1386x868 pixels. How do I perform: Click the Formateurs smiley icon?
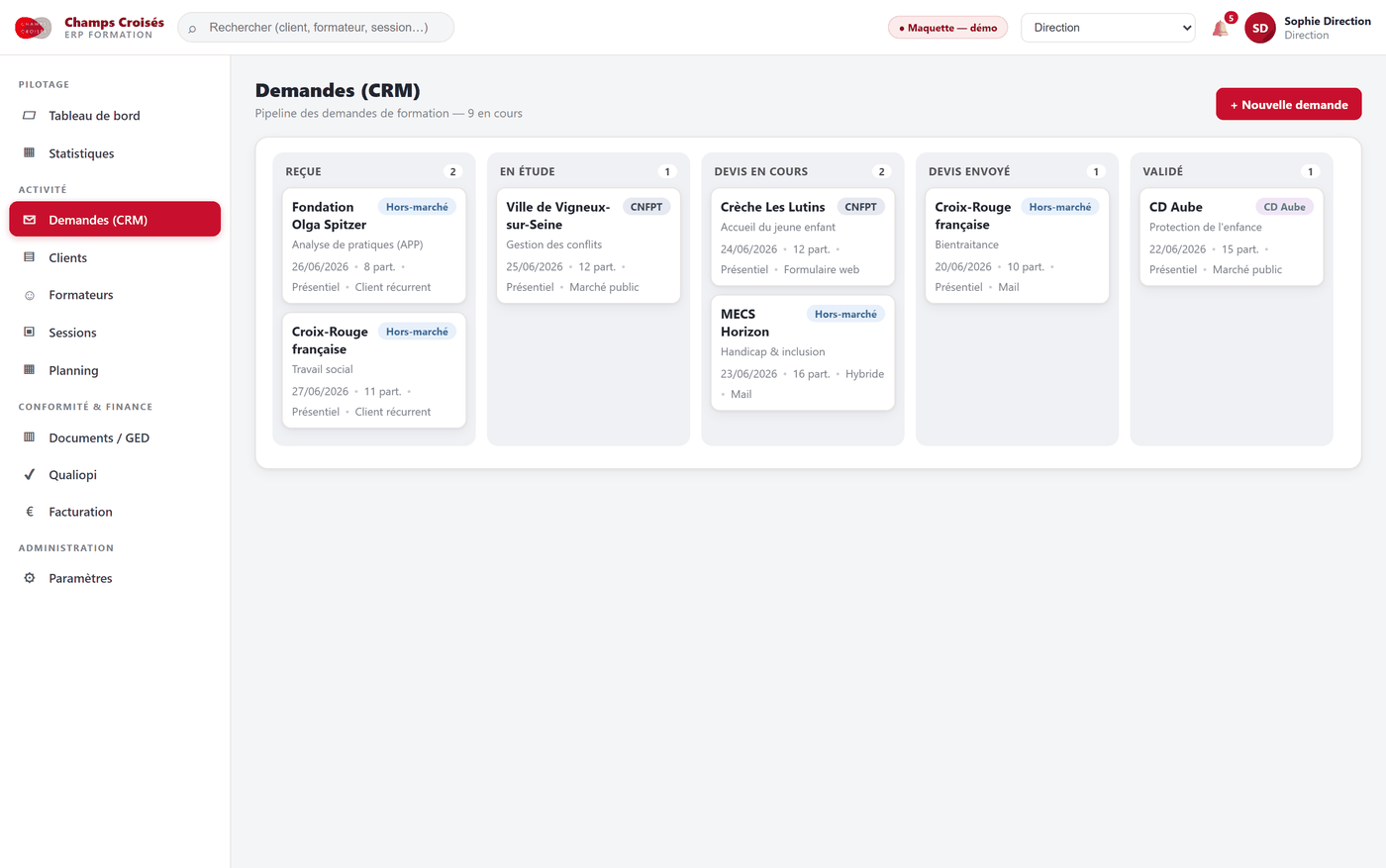(29, 295)
